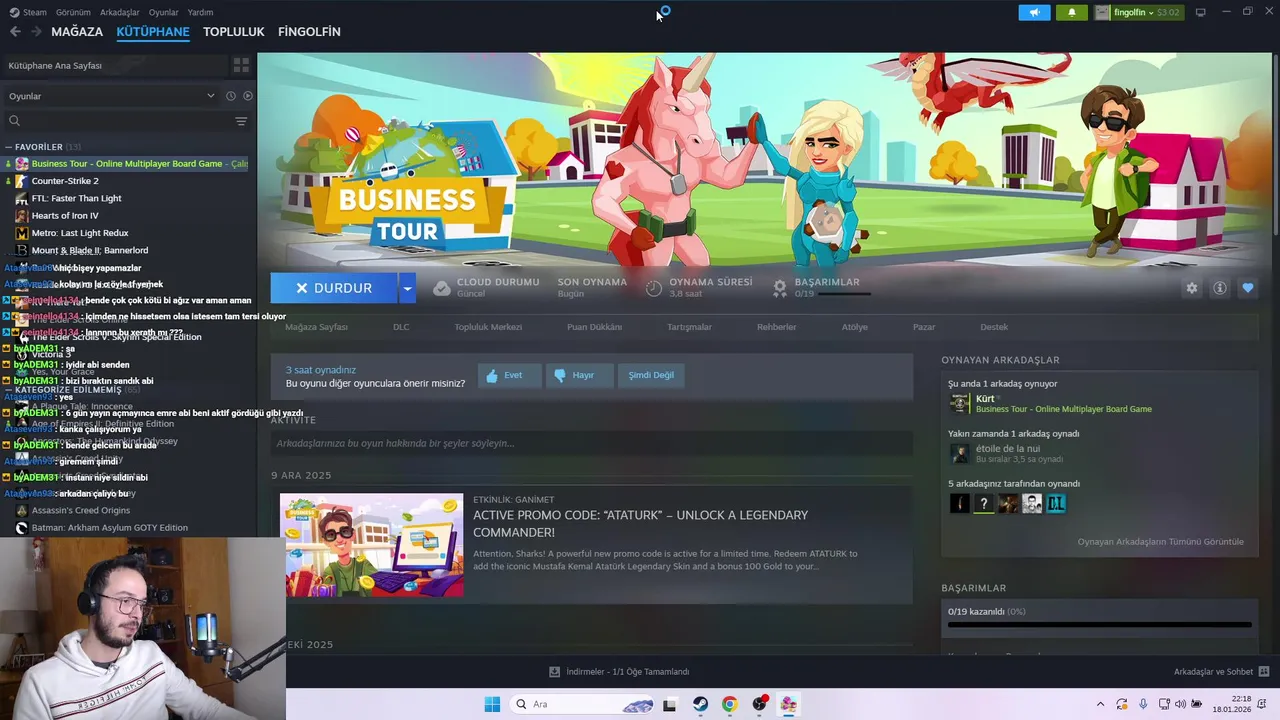Open Chrome from the taskbar
The height and width of the screenshot is (720, 1280).
point(729,704)
